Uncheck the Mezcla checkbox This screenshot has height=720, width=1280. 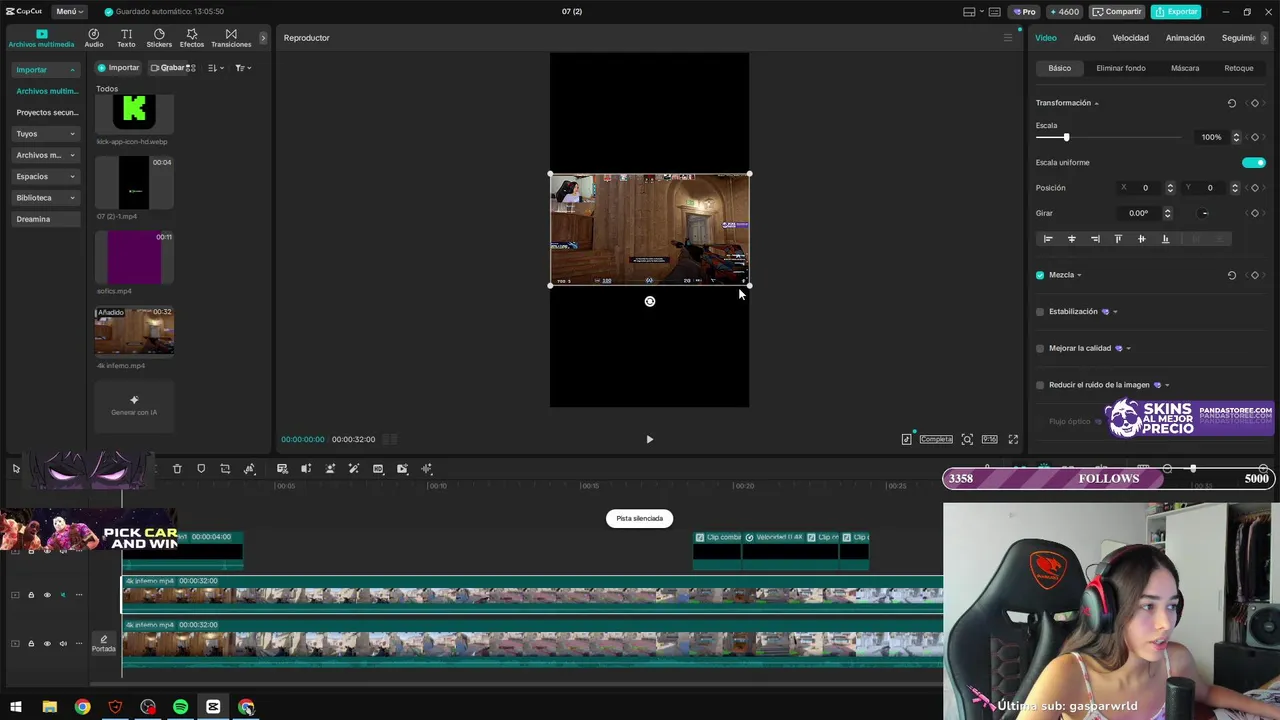pos(1040,275)
